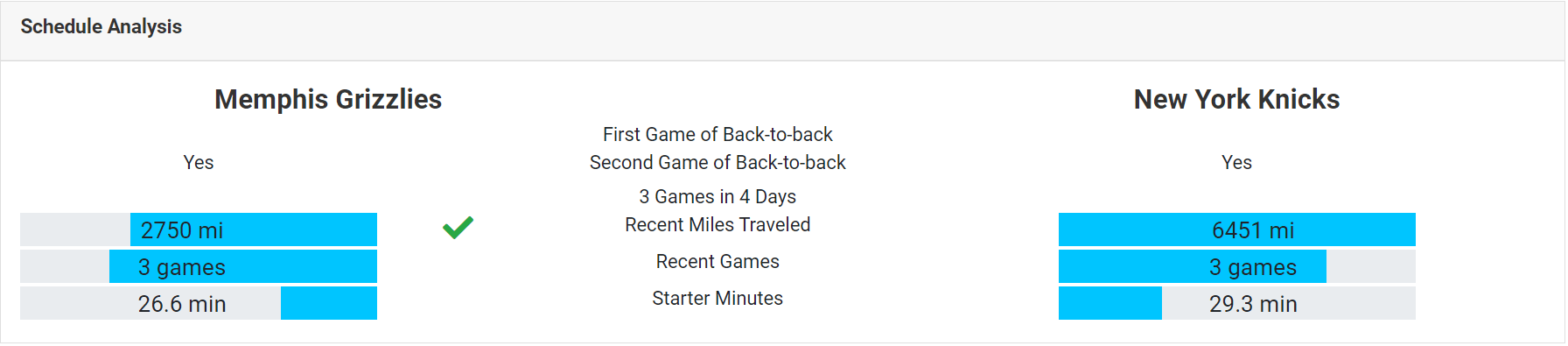
Task: Click the Grizzlies 3 games bar
Action: click(x=199, y=266)
